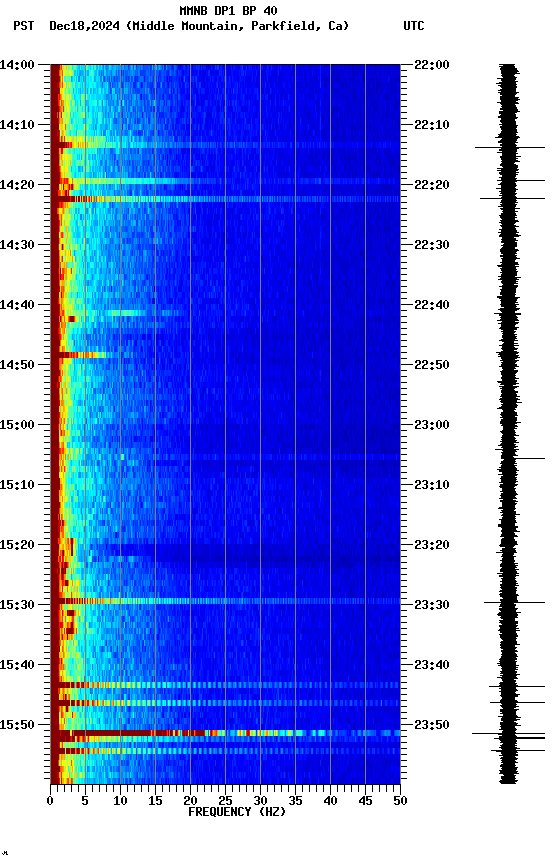Click the frequency axis label 15
This screenshot has height=864, width=552.
(155, 801)
